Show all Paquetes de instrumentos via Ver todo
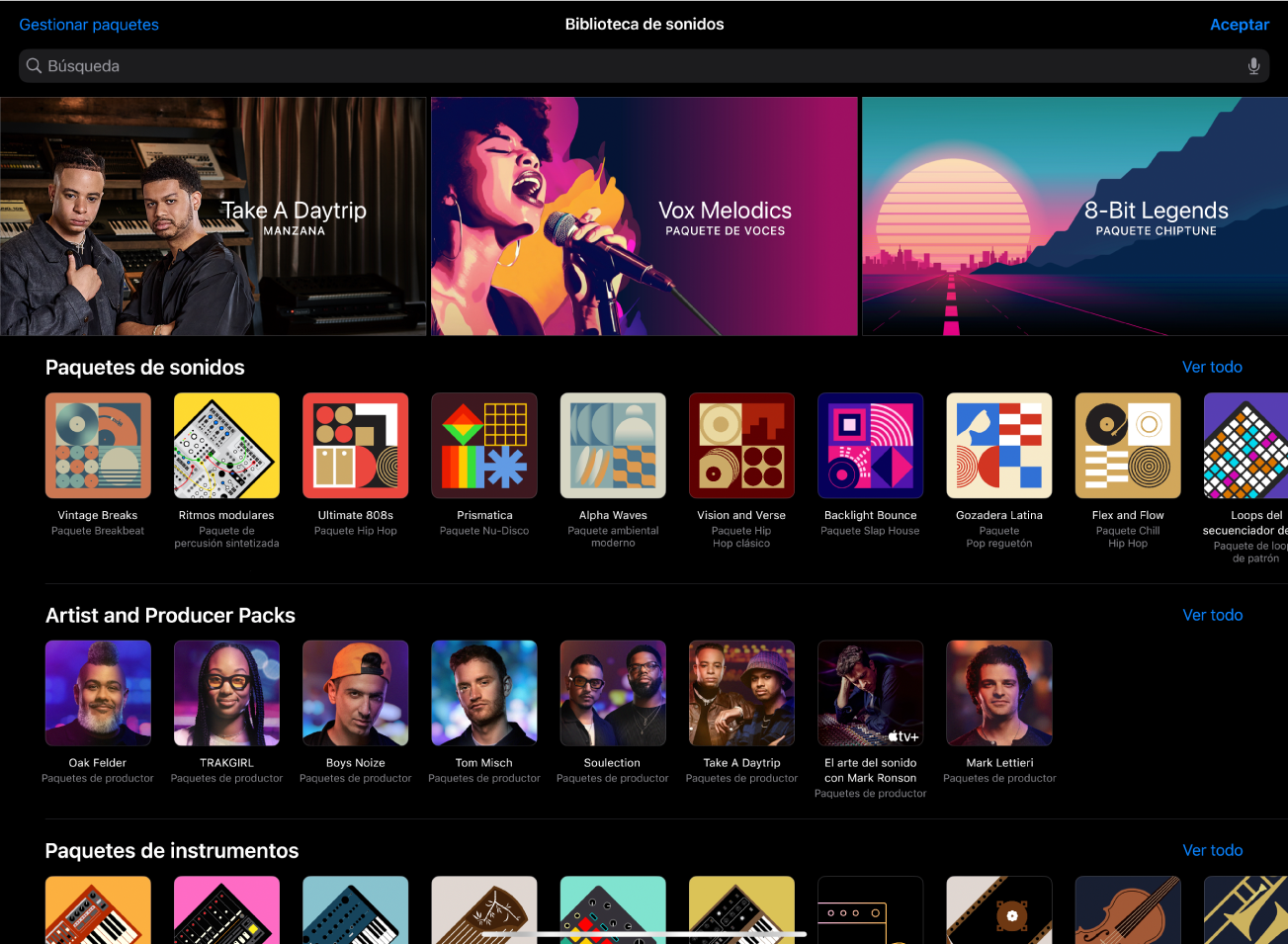The height and width of the screenshot is (944, 1288). pyautogui.click(x=1212, y=850)
